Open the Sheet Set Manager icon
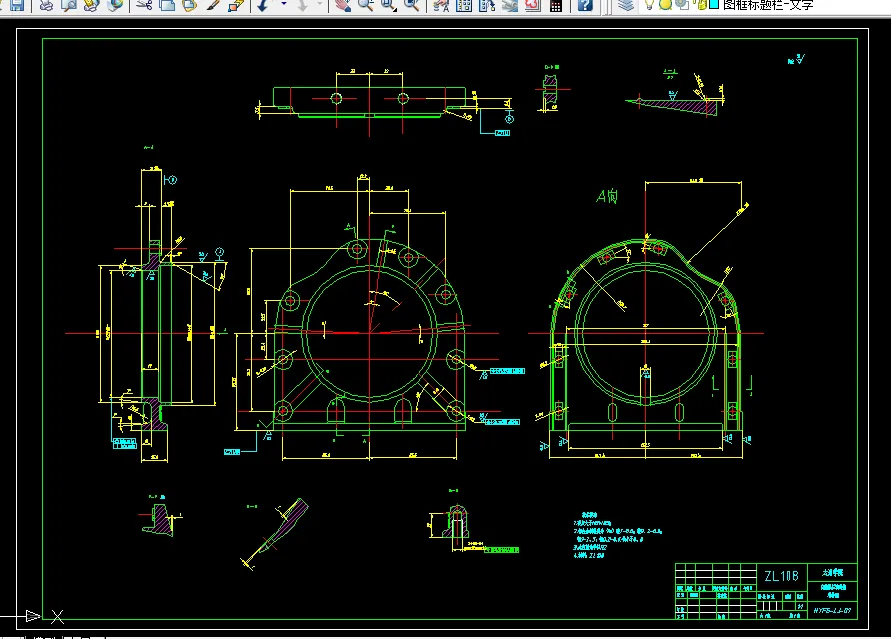Image resolution: width=891 pixels, height=639 pixels. tap(510, 5)
